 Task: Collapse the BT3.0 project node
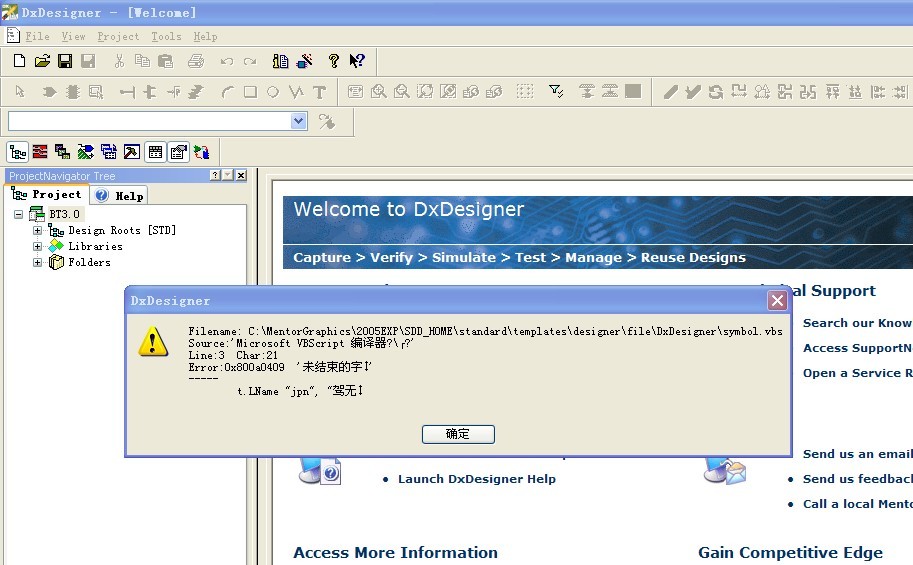(x=19, y=214)
